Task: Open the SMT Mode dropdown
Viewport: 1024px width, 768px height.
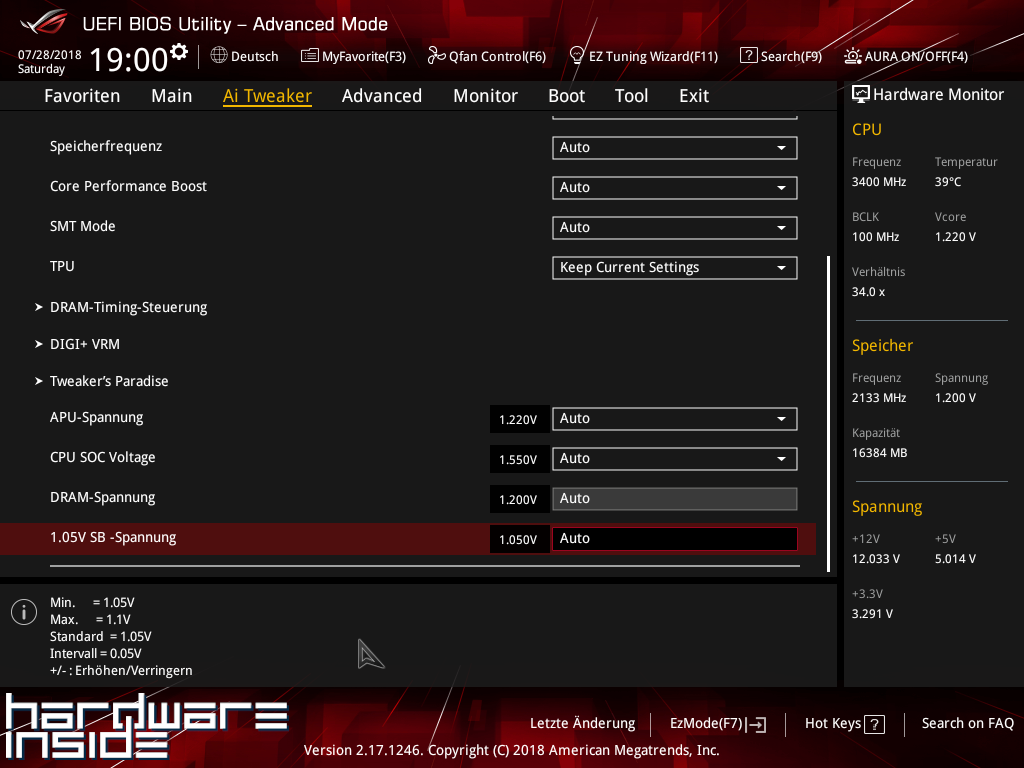Action: pyautogui.click(x=675, y=227)
